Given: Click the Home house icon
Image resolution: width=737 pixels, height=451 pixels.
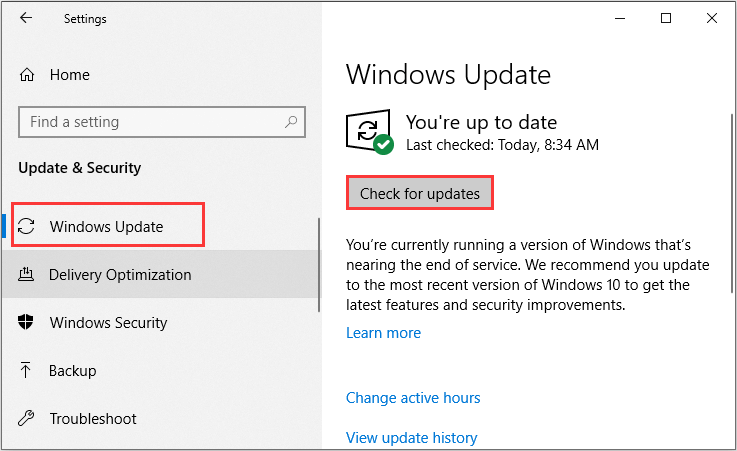Looking at the screenshot, I should [x=27, y=75].
